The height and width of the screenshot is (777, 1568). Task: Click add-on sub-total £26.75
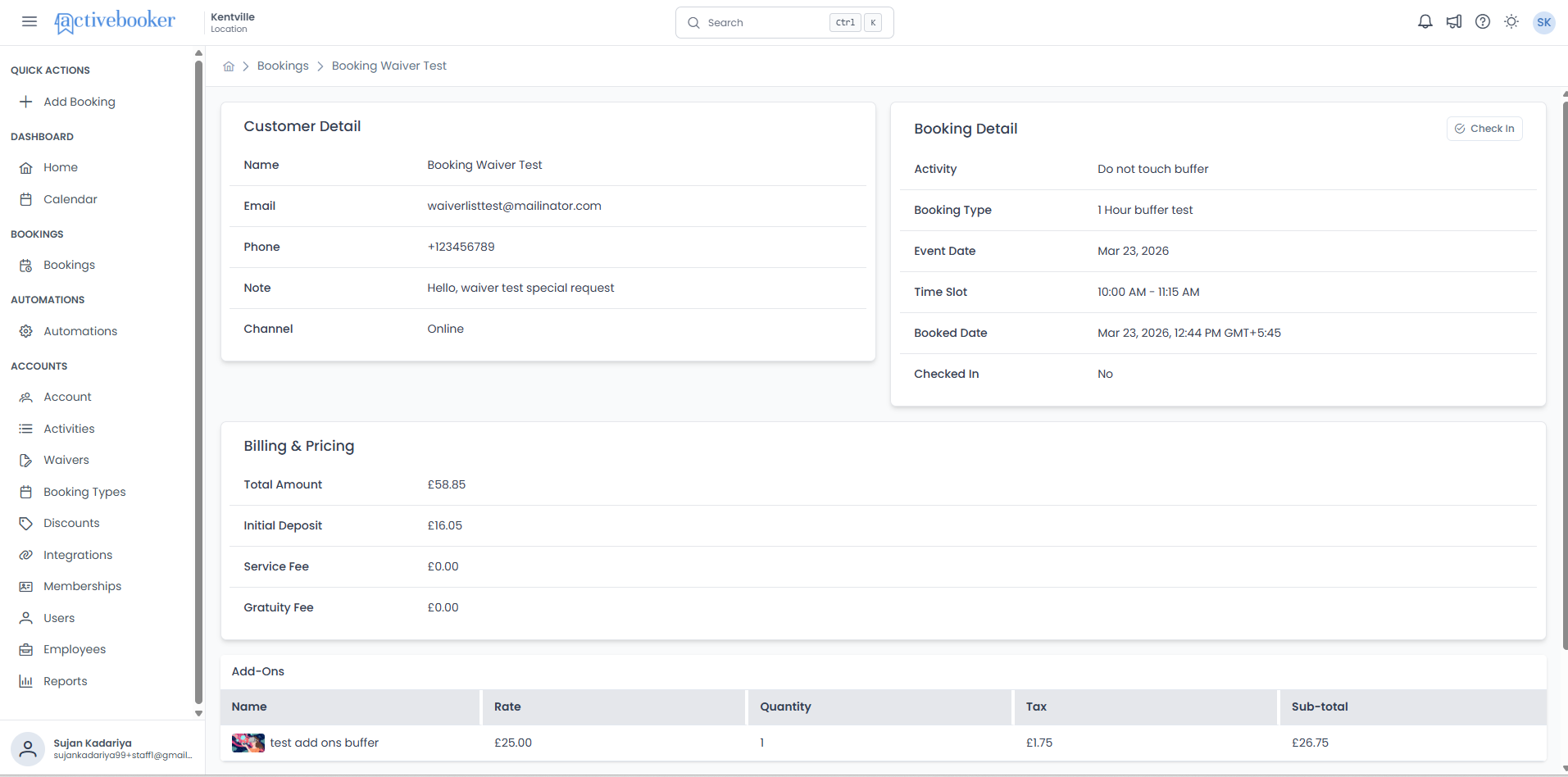coord(1310,743)
